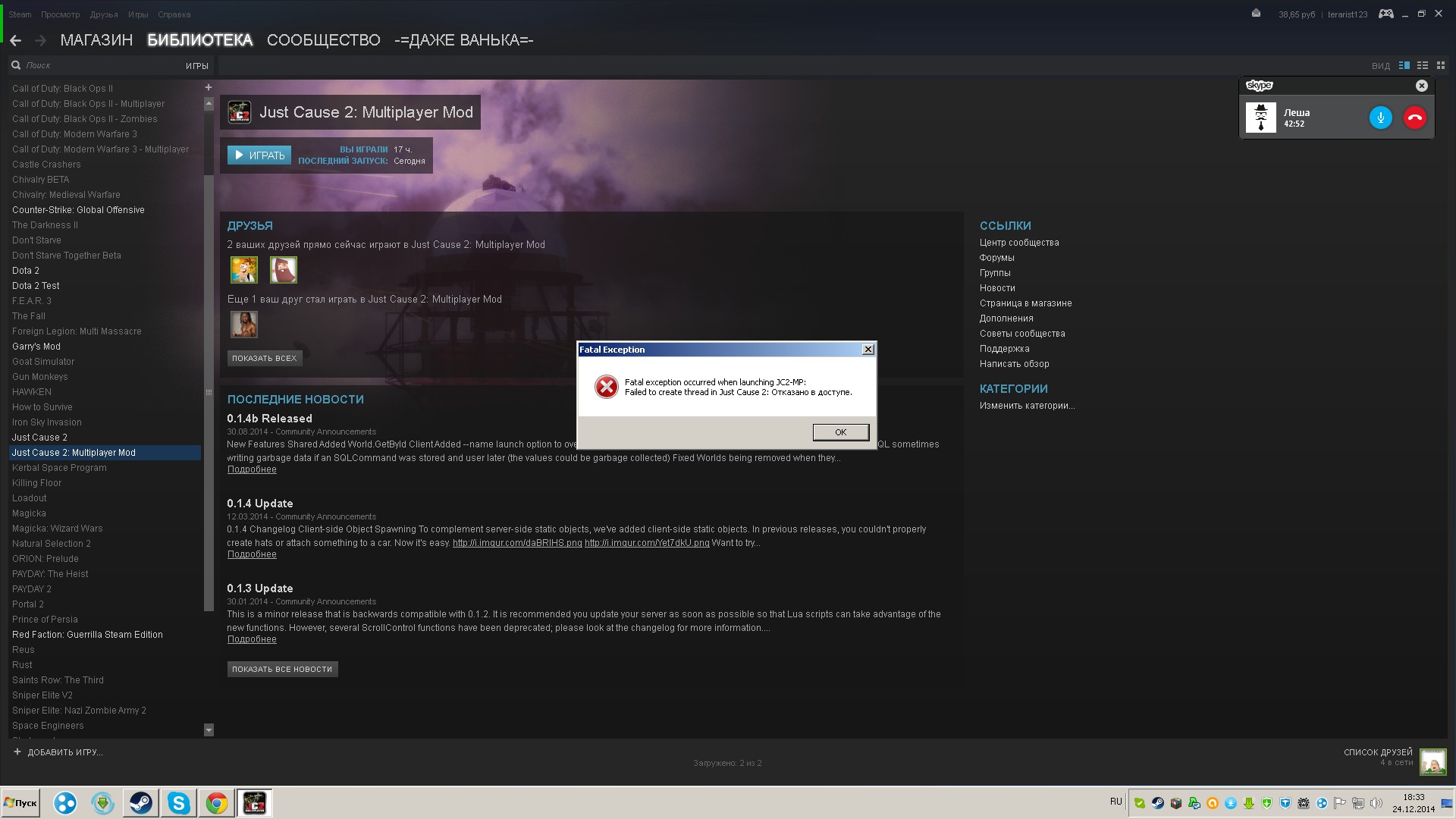The image size is (1456, 819).
Task: Click Изменить категории link
Action: click(x=1027, y=406)
